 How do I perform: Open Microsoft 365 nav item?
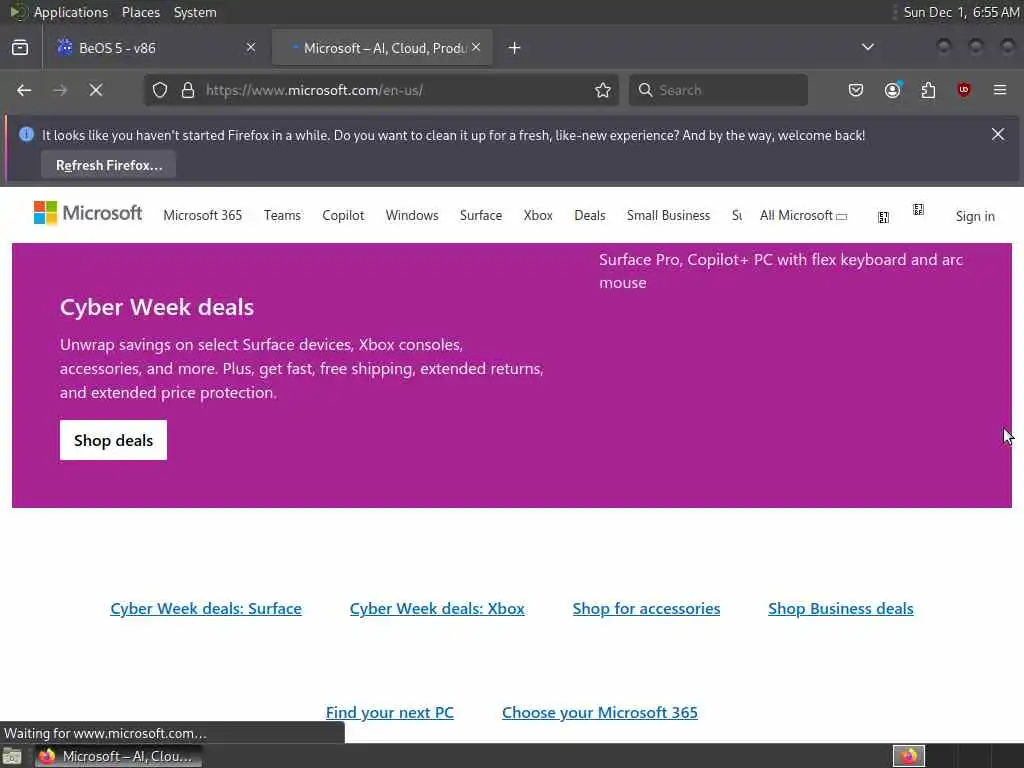(x=202, y=216)
